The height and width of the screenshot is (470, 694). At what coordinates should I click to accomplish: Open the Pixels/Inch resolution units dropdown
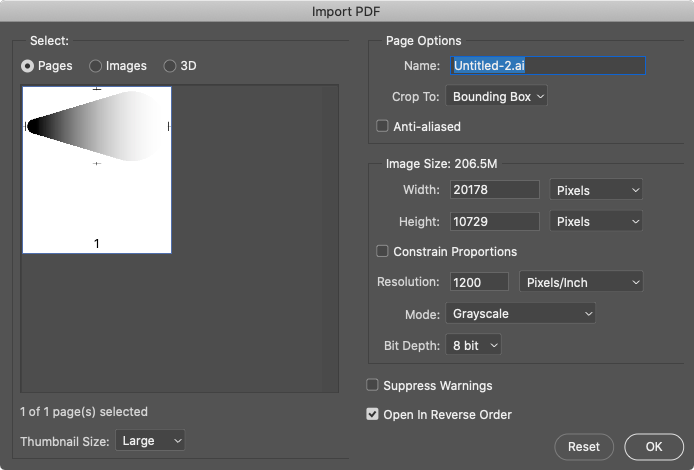coord(581,283)
